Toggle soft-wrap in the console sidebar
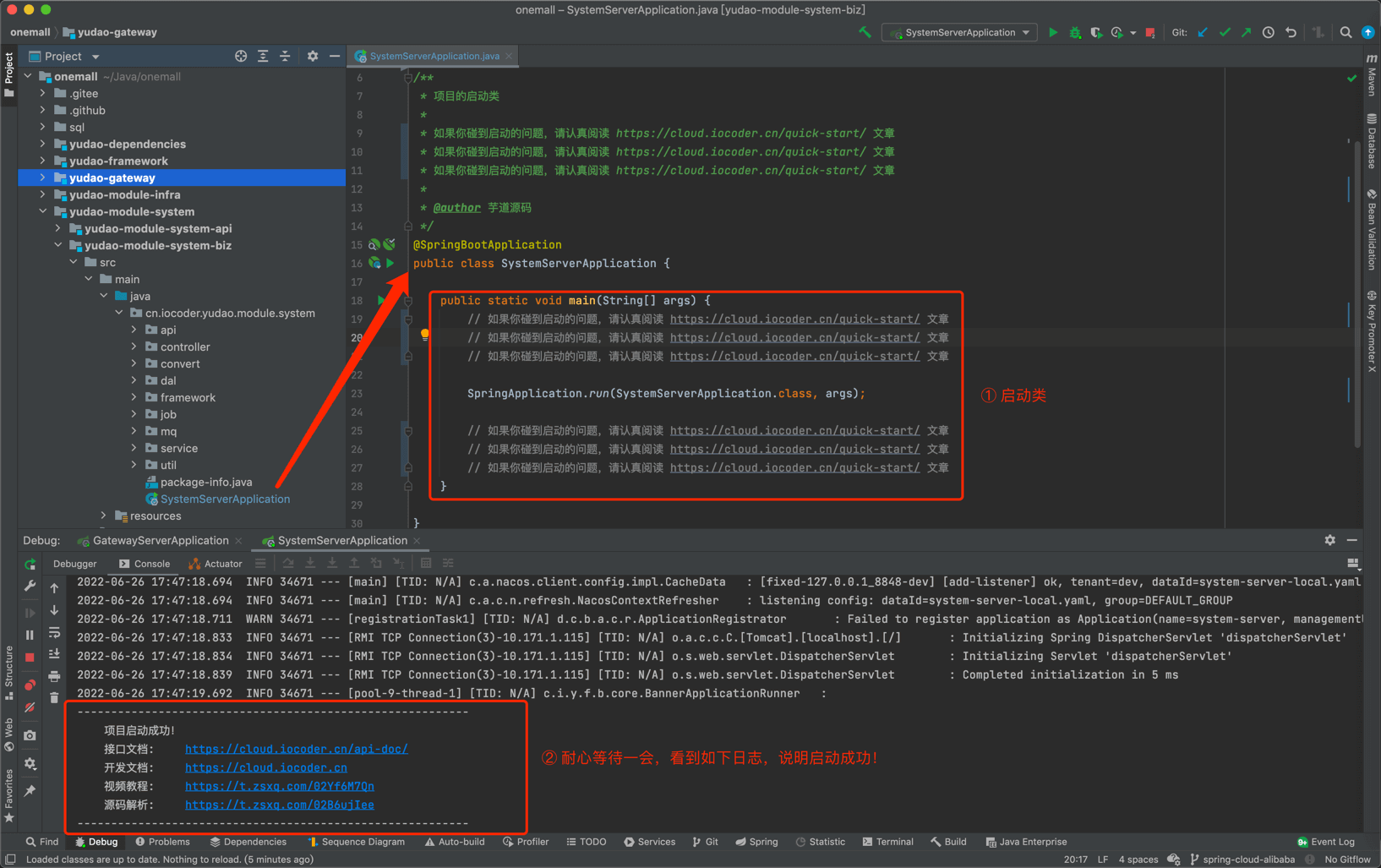1381x868 pixels. 54,632
